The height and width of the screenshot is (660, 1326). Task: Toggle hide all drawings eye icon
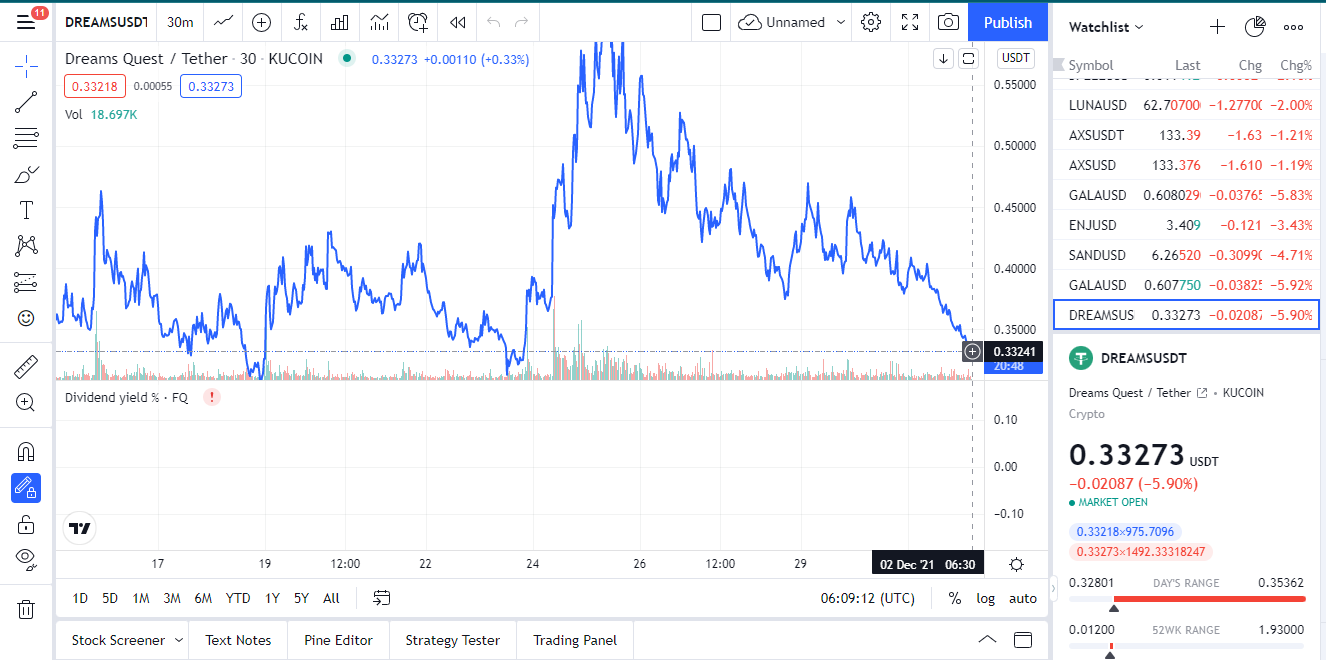(x=26, y=559)
